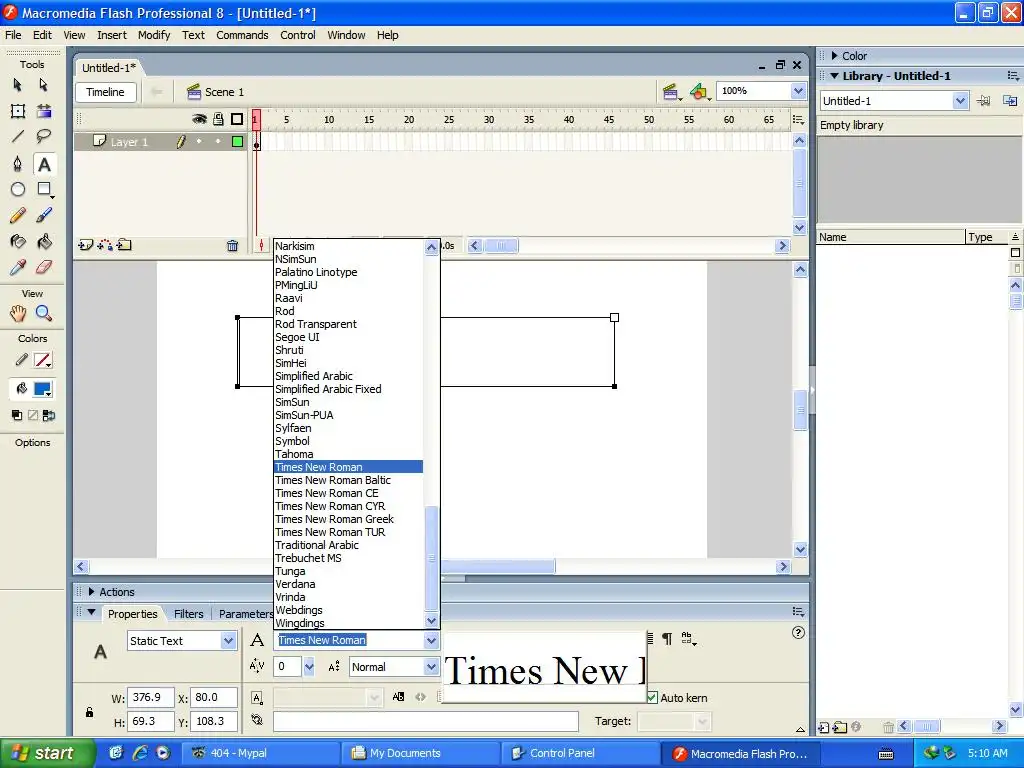This screenshot has height=768, width=1024.
Task: Open the fill color swatch
Action: pyautogui.click(x=43, y=389)
